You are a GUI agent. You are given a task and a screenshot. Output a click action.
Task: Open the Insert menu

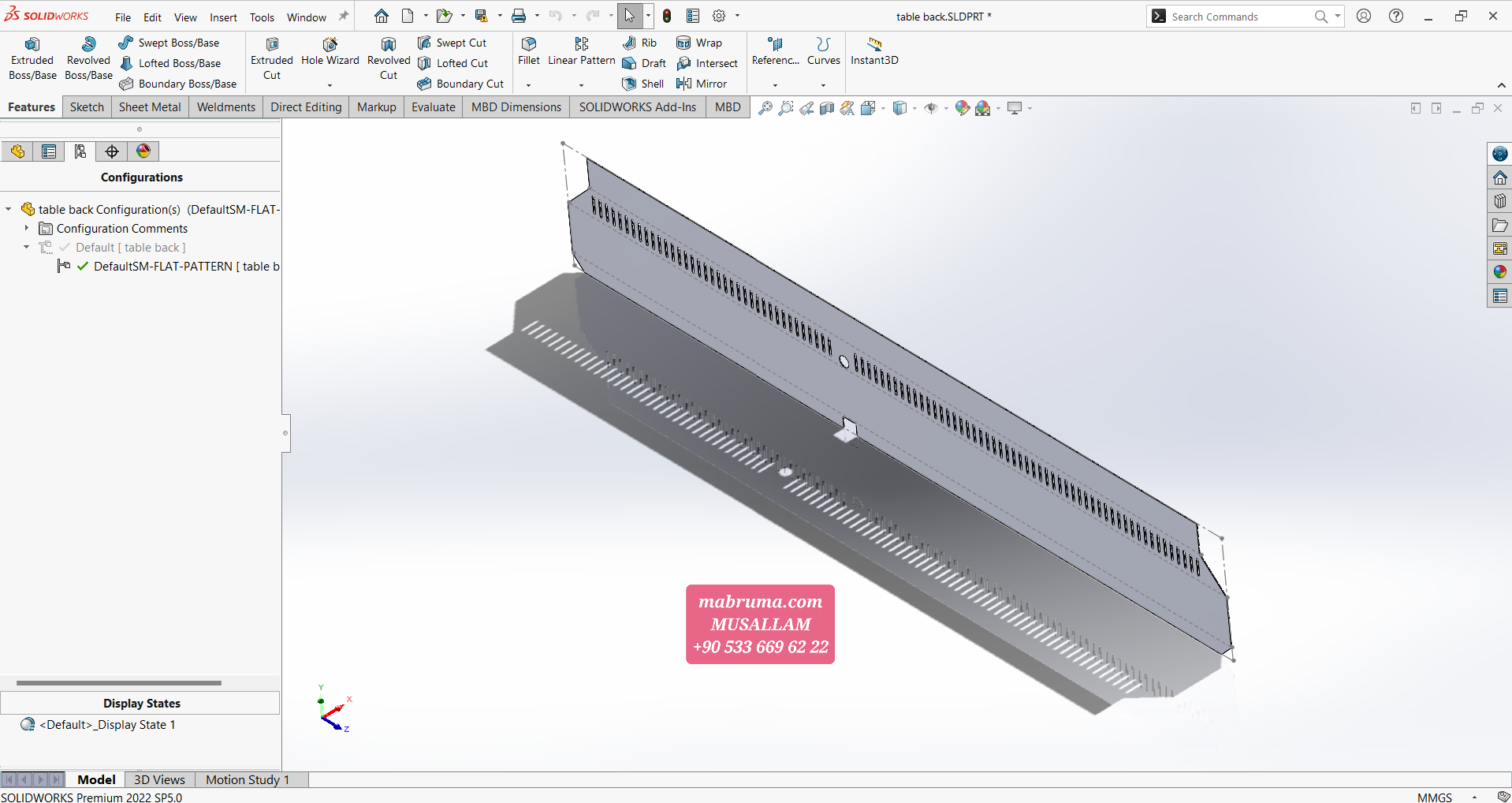click(223, 17)
